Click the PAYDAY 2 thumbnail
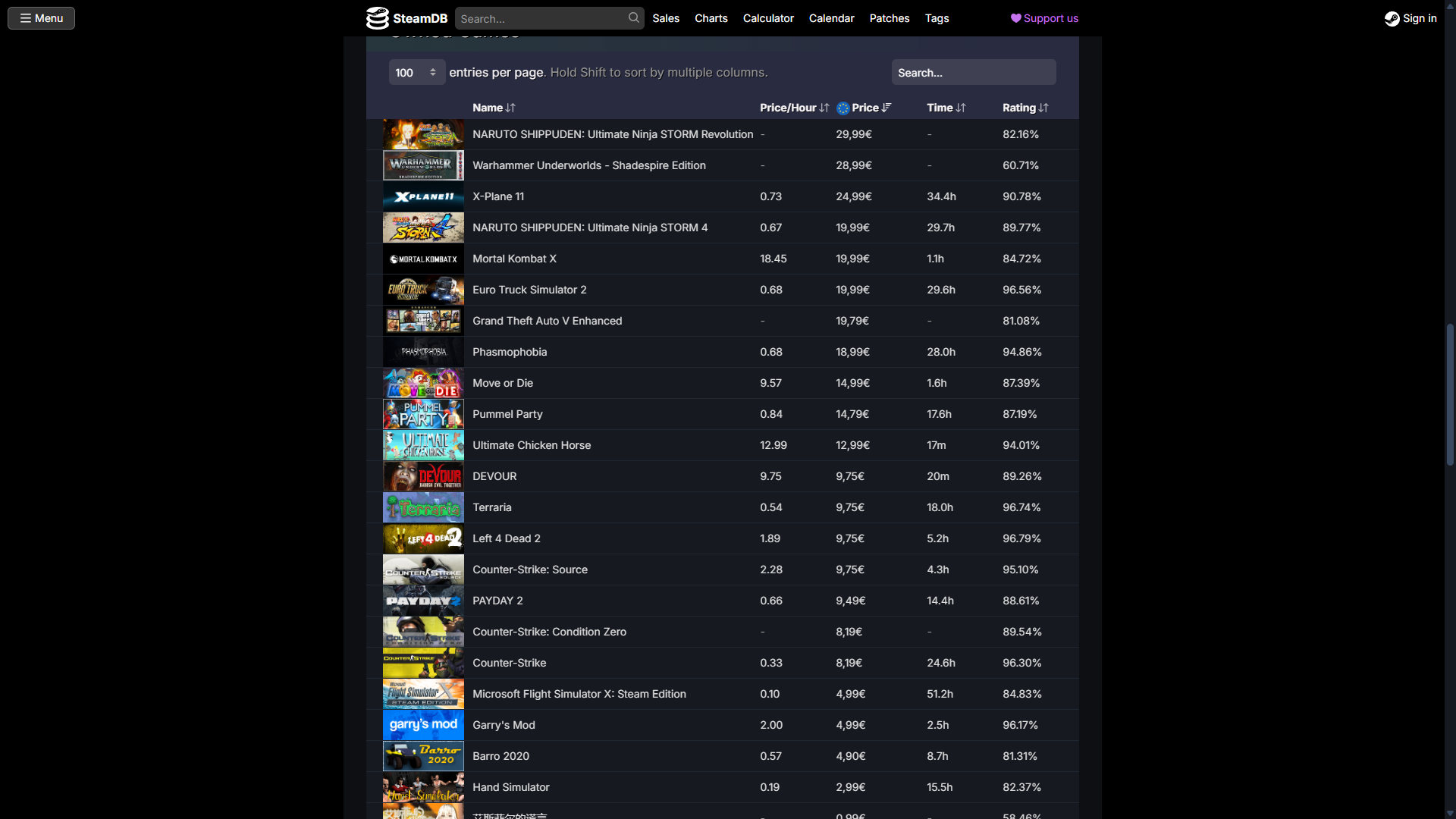Screen dimensions: 1456x819 click(423, 601)
